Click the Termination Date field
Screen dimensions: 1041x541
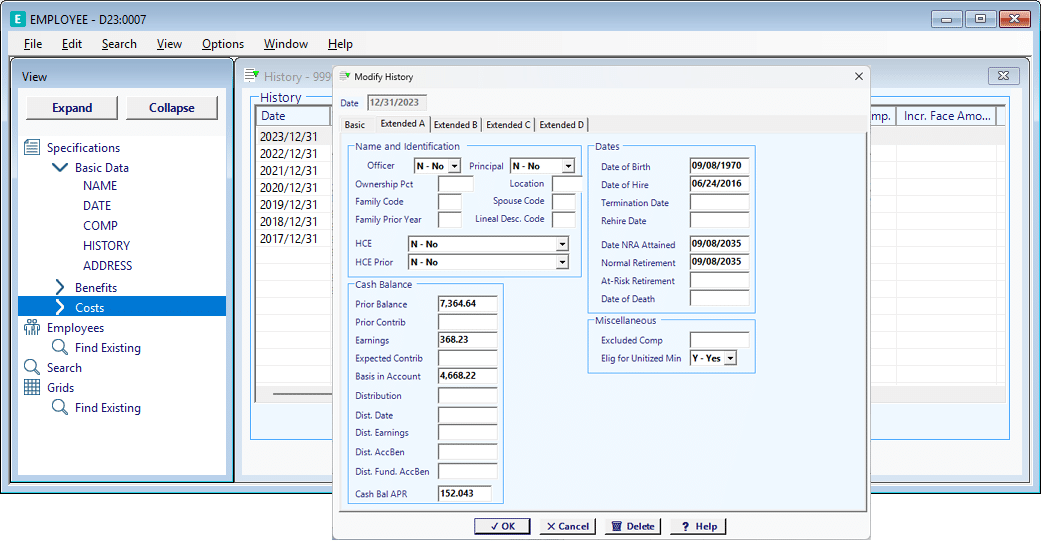click(720, 202)
